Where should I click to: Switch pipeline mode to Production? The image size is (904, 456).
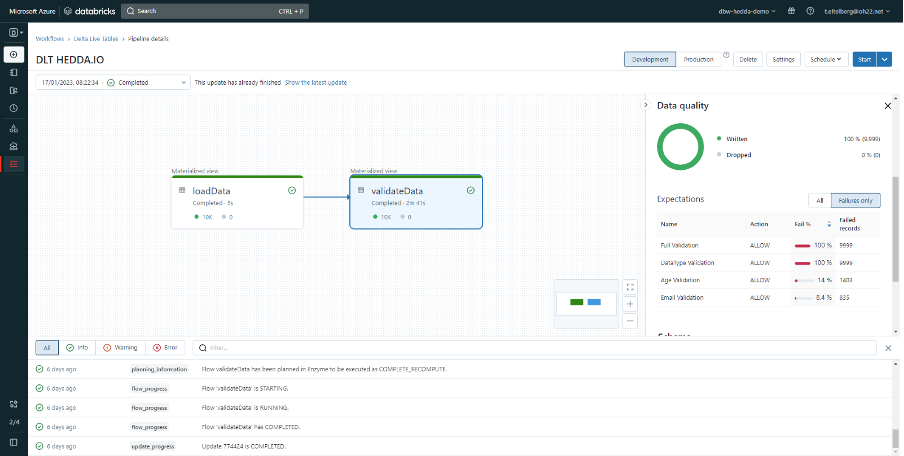click(x=698, y=59)
